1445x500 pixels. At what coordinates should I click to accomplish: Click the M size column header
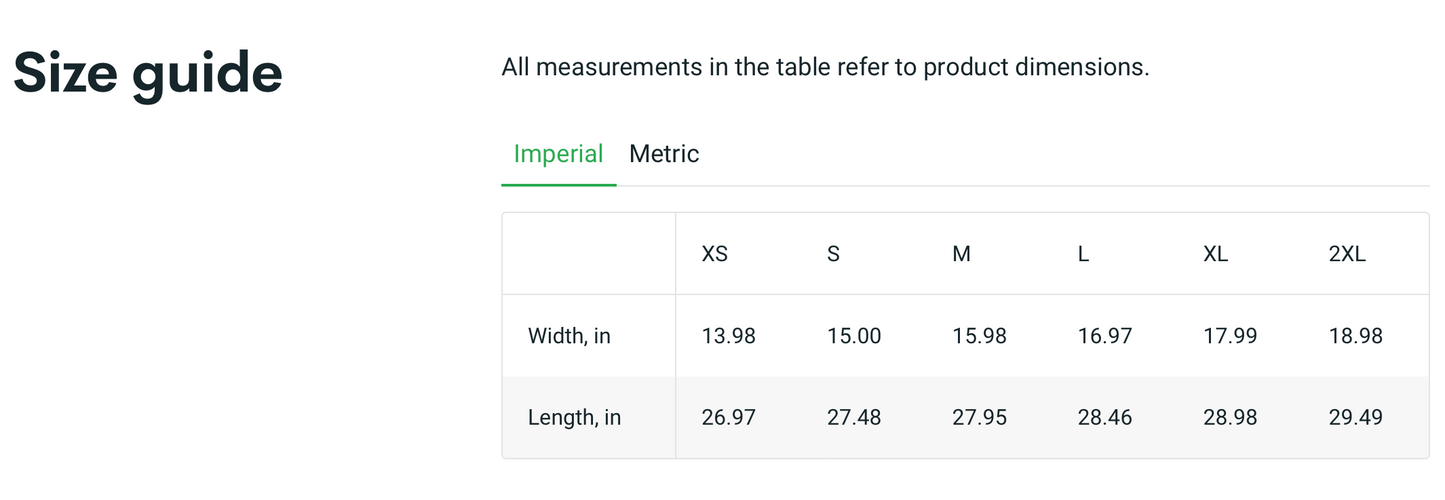tap(961, 254)
